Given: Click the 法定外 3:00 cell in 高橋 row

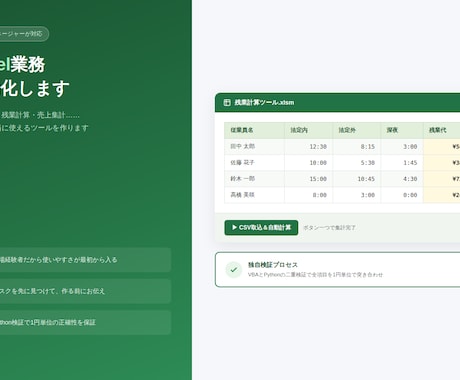Looking at the screenshot, I should coord(357,195).
